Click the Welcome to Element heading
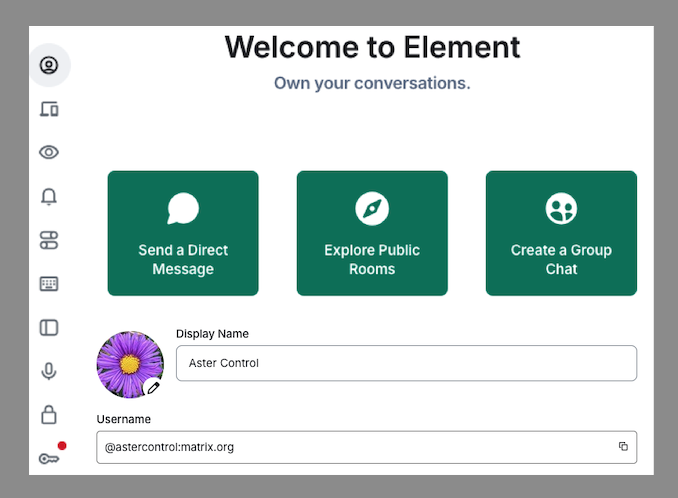This screenshot has width=678, height=498. 372,47
